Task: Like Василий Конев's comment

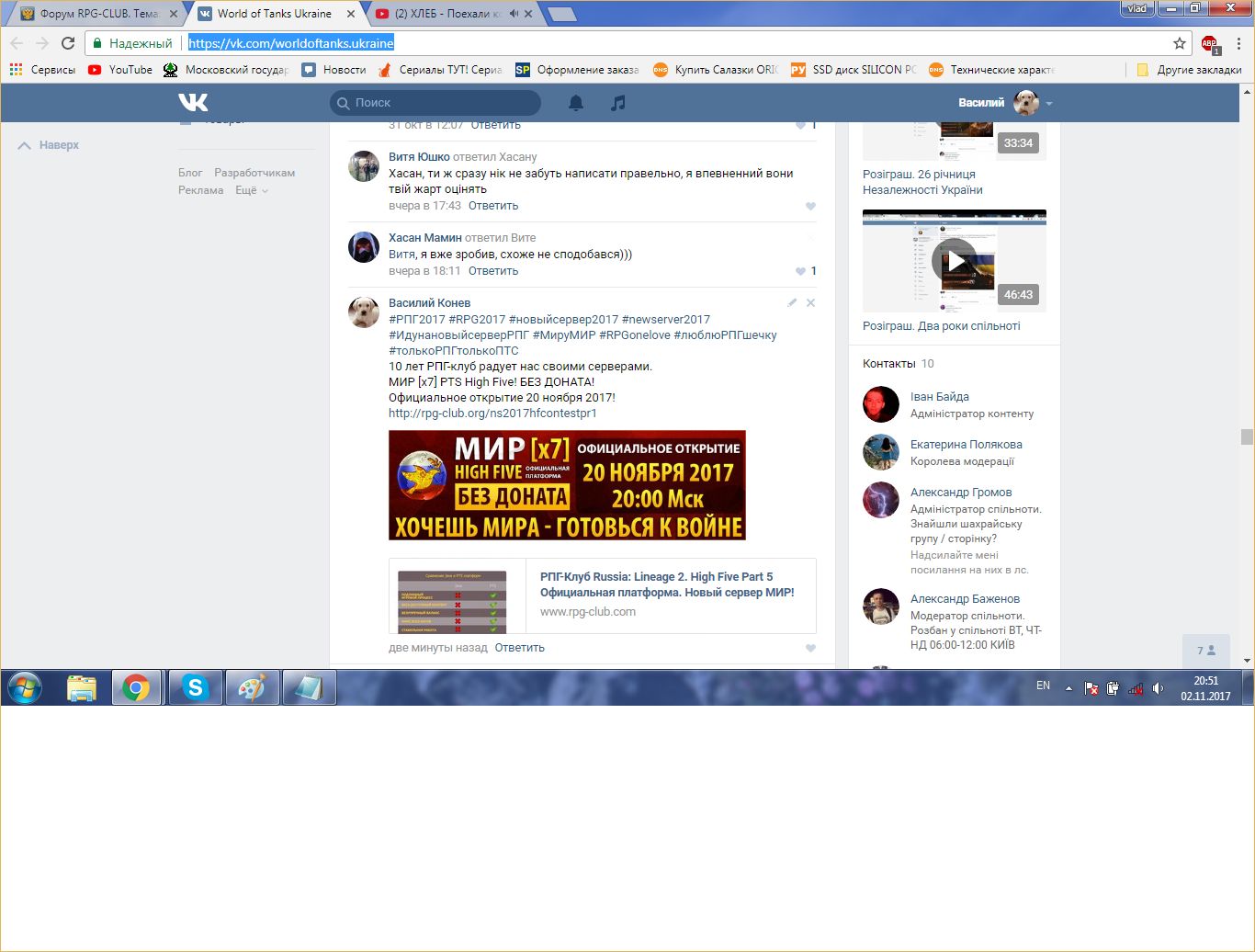Action: [810, 648]
